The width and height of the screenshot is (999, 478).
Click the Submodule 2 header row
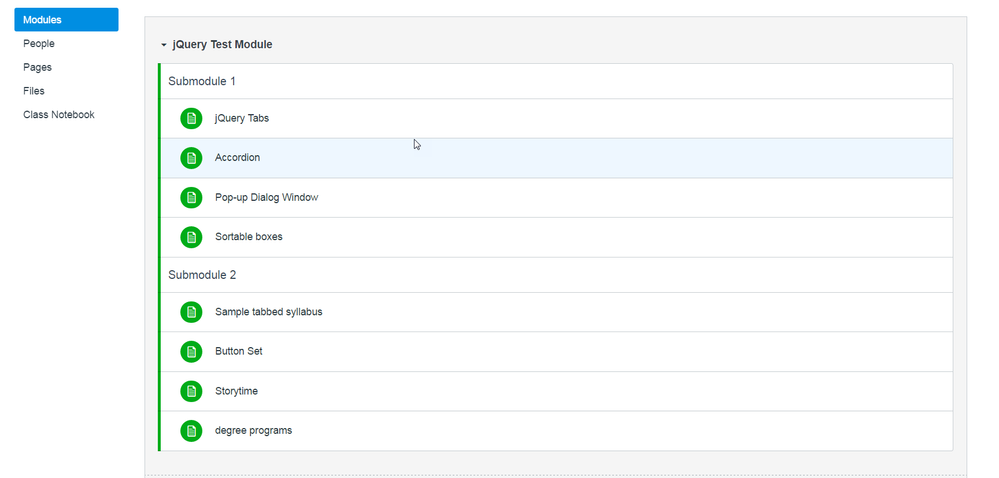pos(202,275)
